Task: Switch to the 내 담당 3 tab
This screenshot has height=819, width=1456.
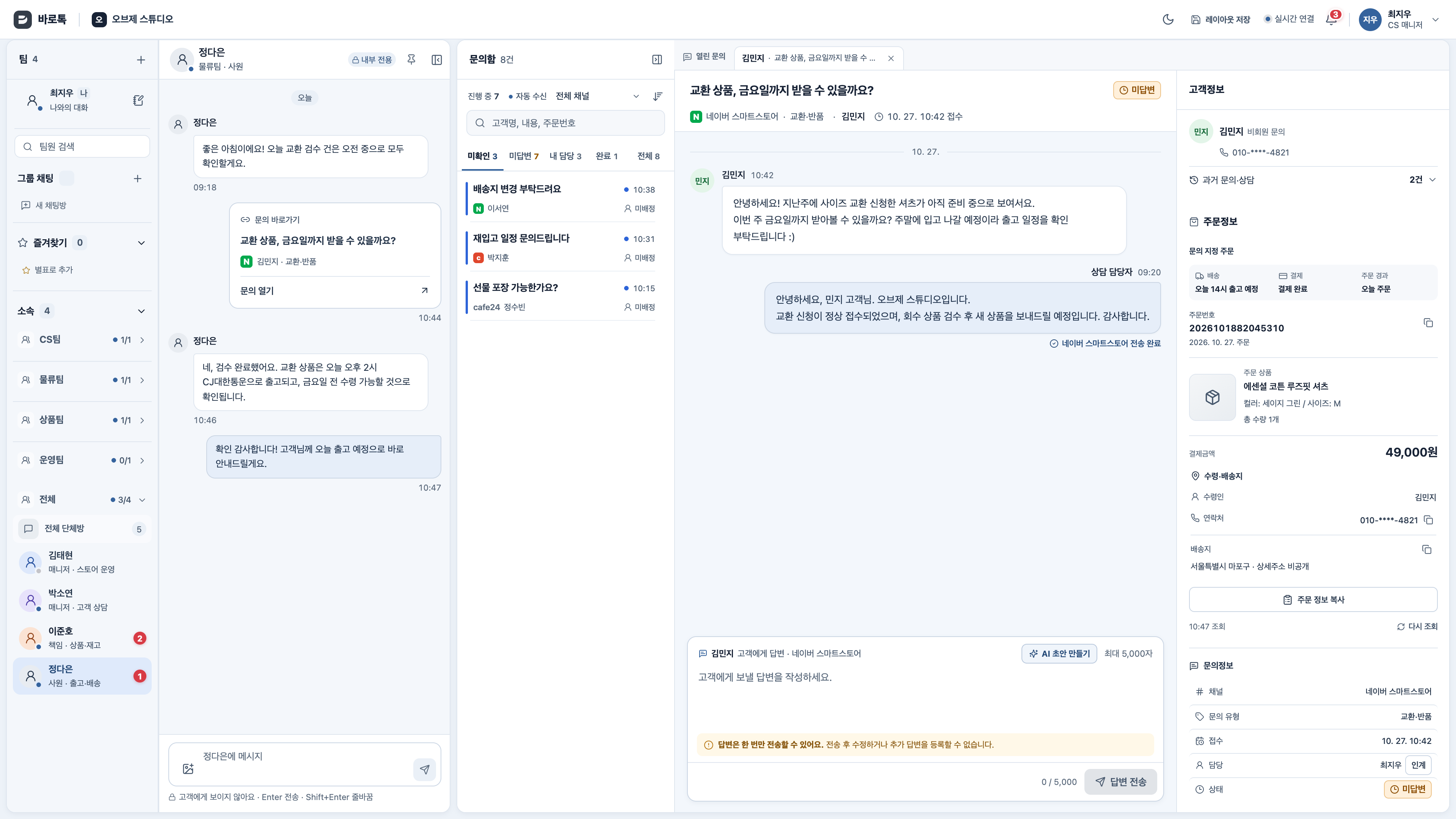Action: tap(565, 156)
